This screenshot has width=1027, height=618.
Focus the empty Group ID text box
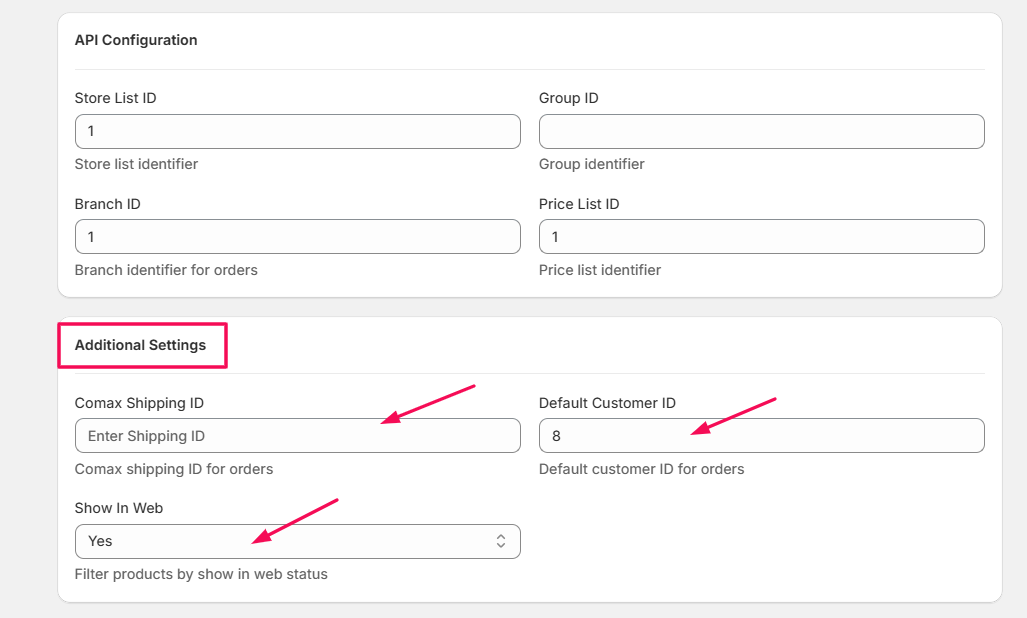(761, 131)
